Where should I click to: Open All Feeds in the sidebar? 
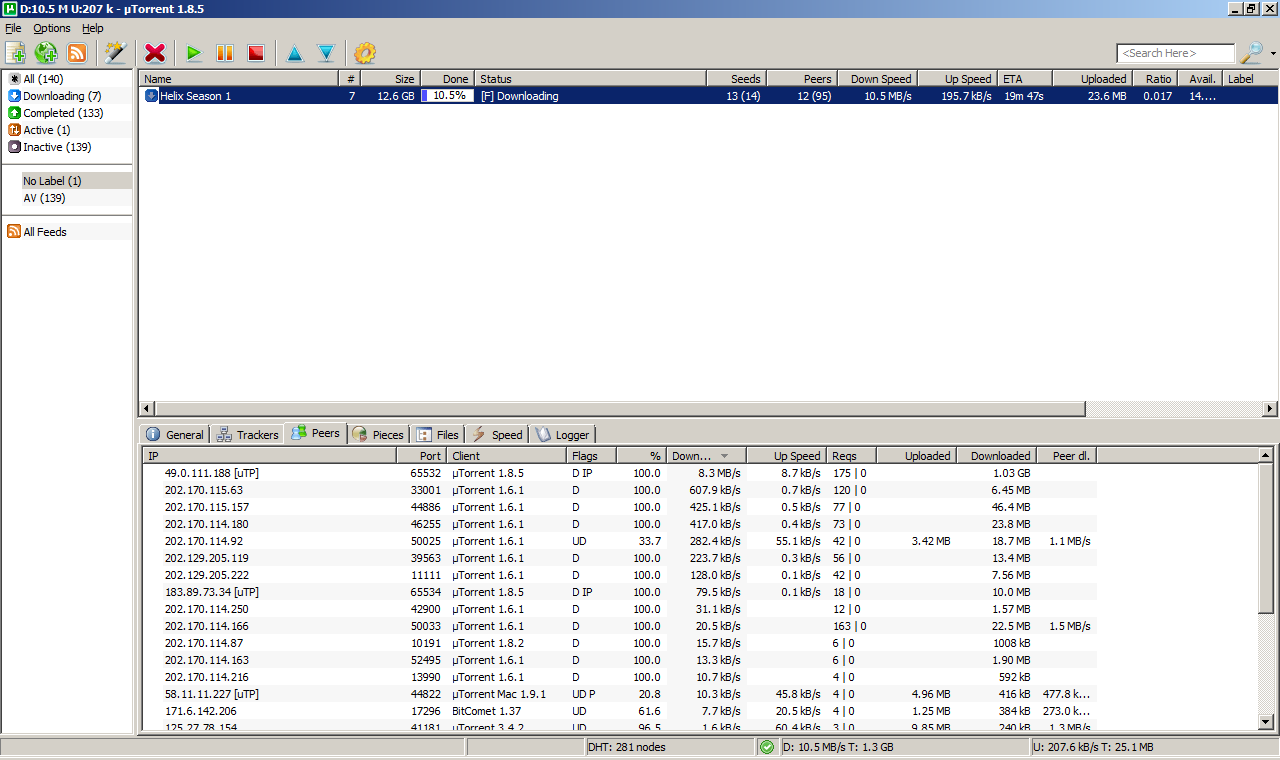point(67,232)
